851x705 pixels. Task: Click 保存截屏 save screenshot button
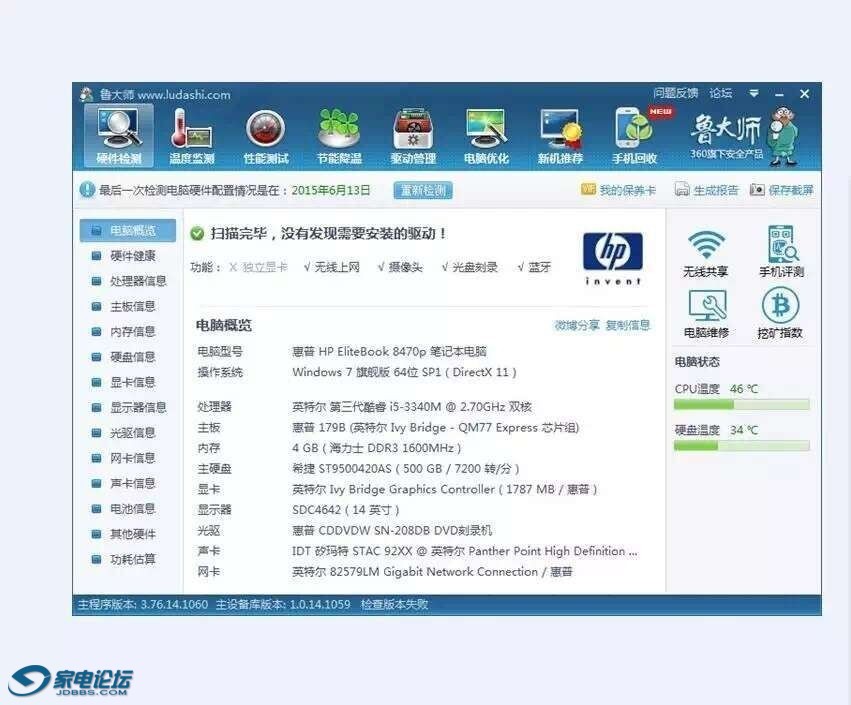782,190
